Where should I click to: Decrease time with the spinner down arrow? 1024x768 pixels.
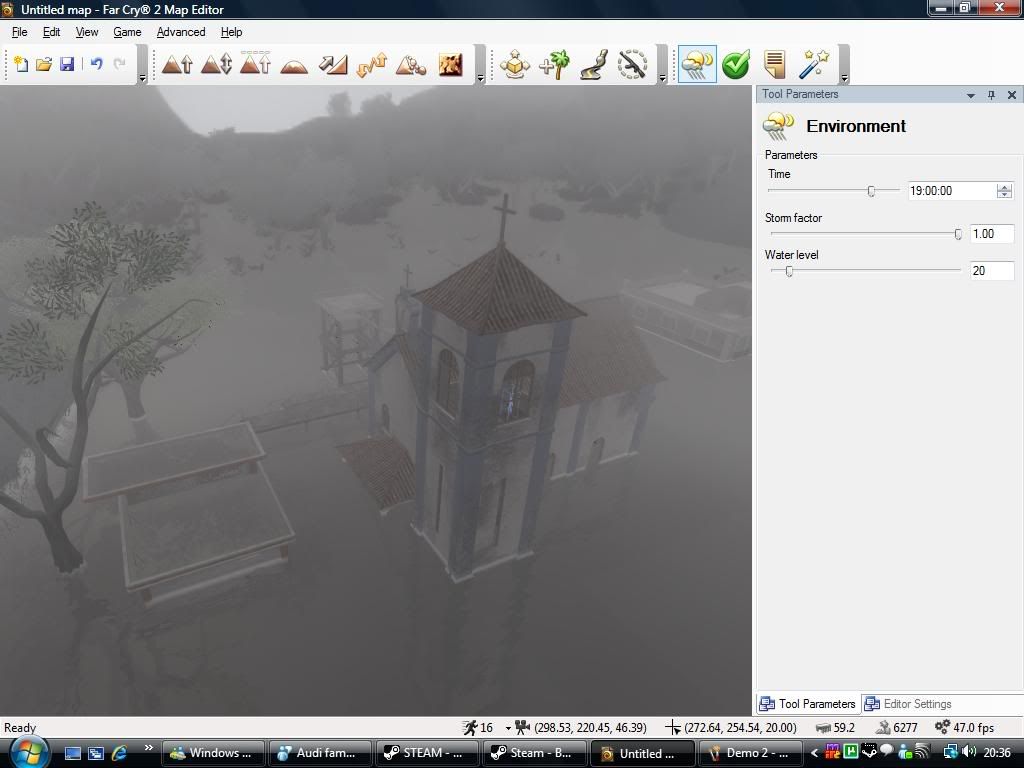pyautogui.click(x=1004, y=195)
